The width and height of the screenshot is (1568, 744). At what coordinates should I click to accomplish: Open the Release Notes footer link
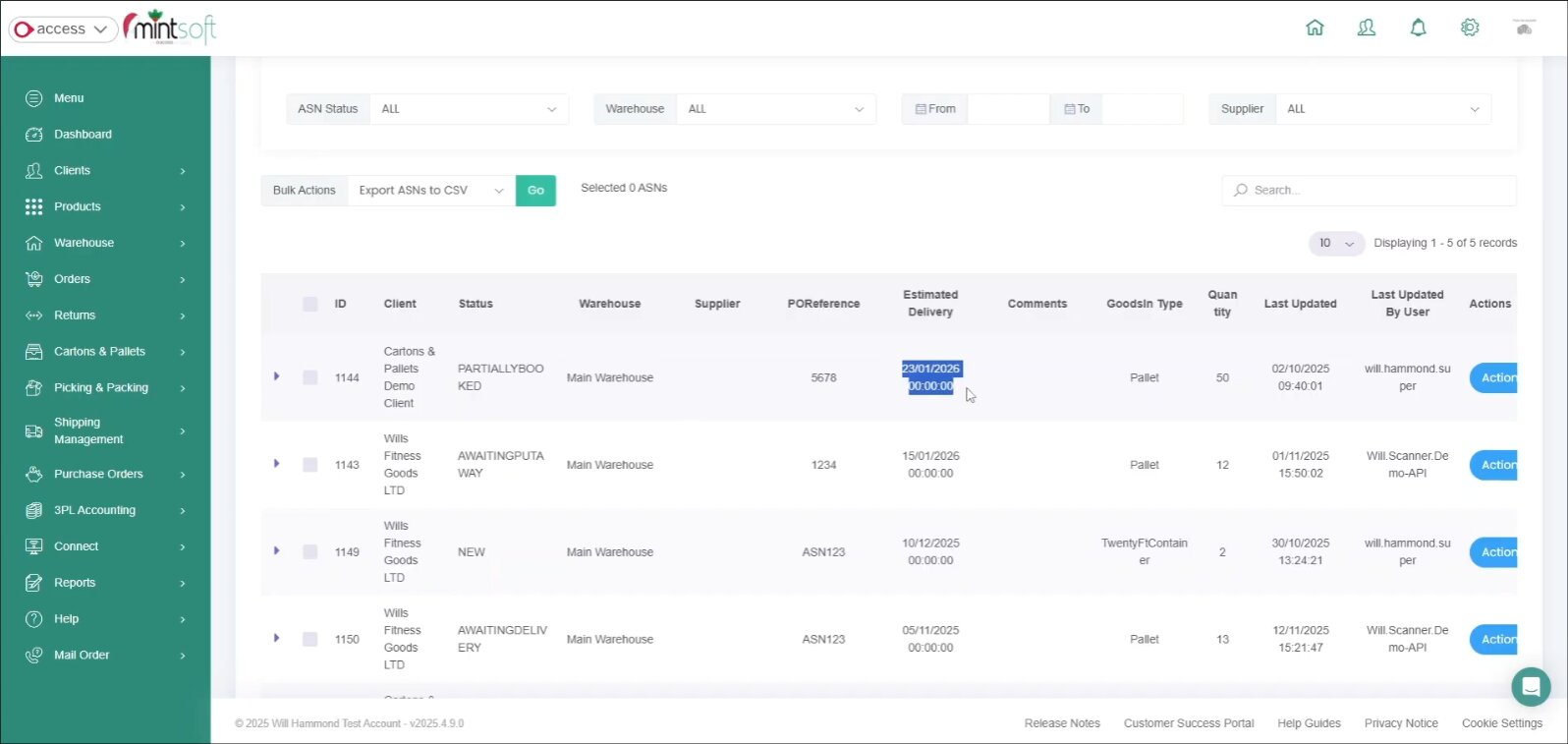point(1062,723)
